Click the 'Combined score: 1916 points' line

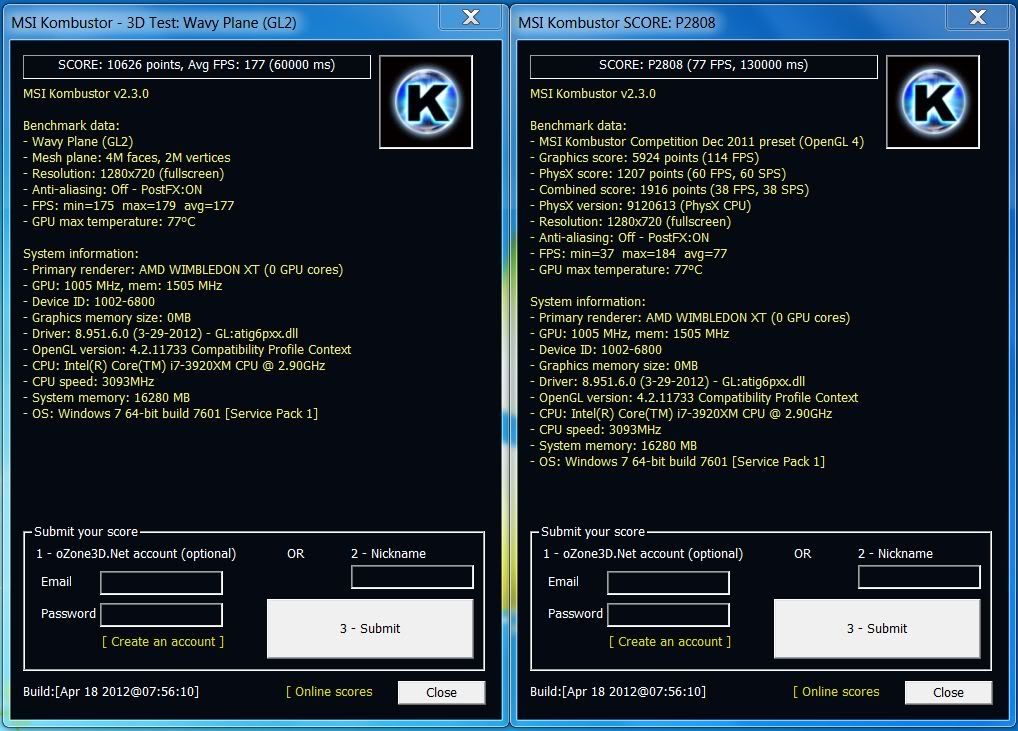670,190
